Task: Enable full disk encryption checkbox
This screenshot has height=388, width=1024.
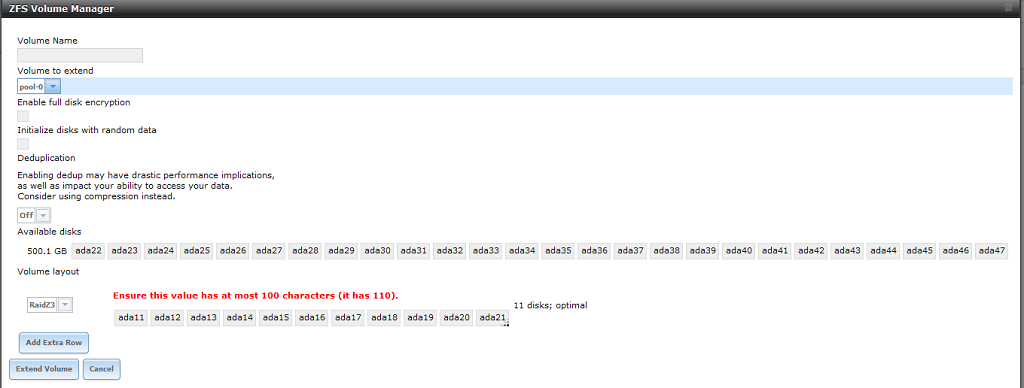Action: (x=23, y=116)
